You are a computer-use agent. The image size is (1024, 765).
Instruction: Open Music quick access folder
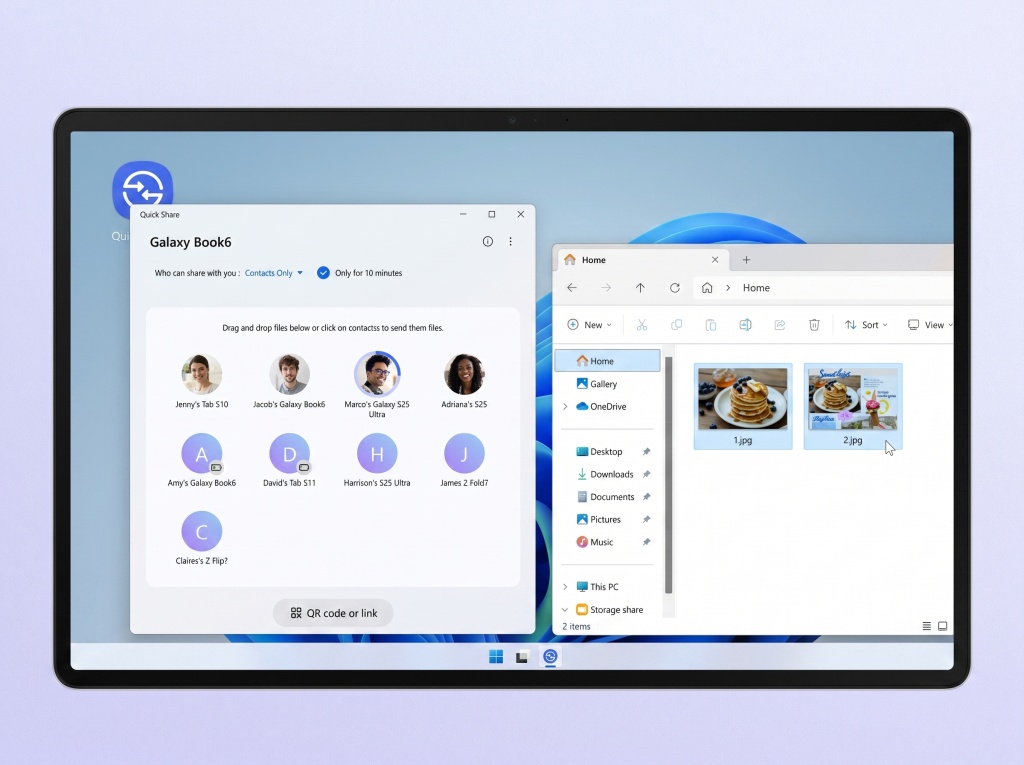coord(594,542)
